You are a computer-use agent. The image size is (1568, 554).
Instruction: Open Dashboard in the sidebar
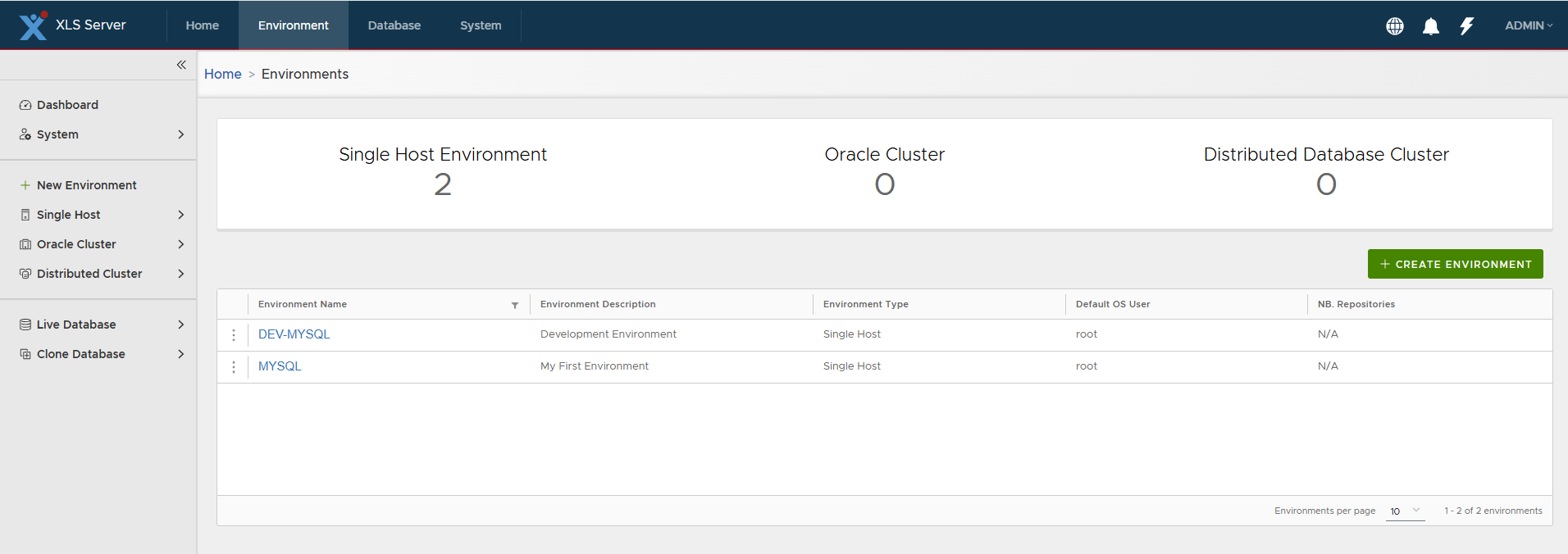(67, 105)
